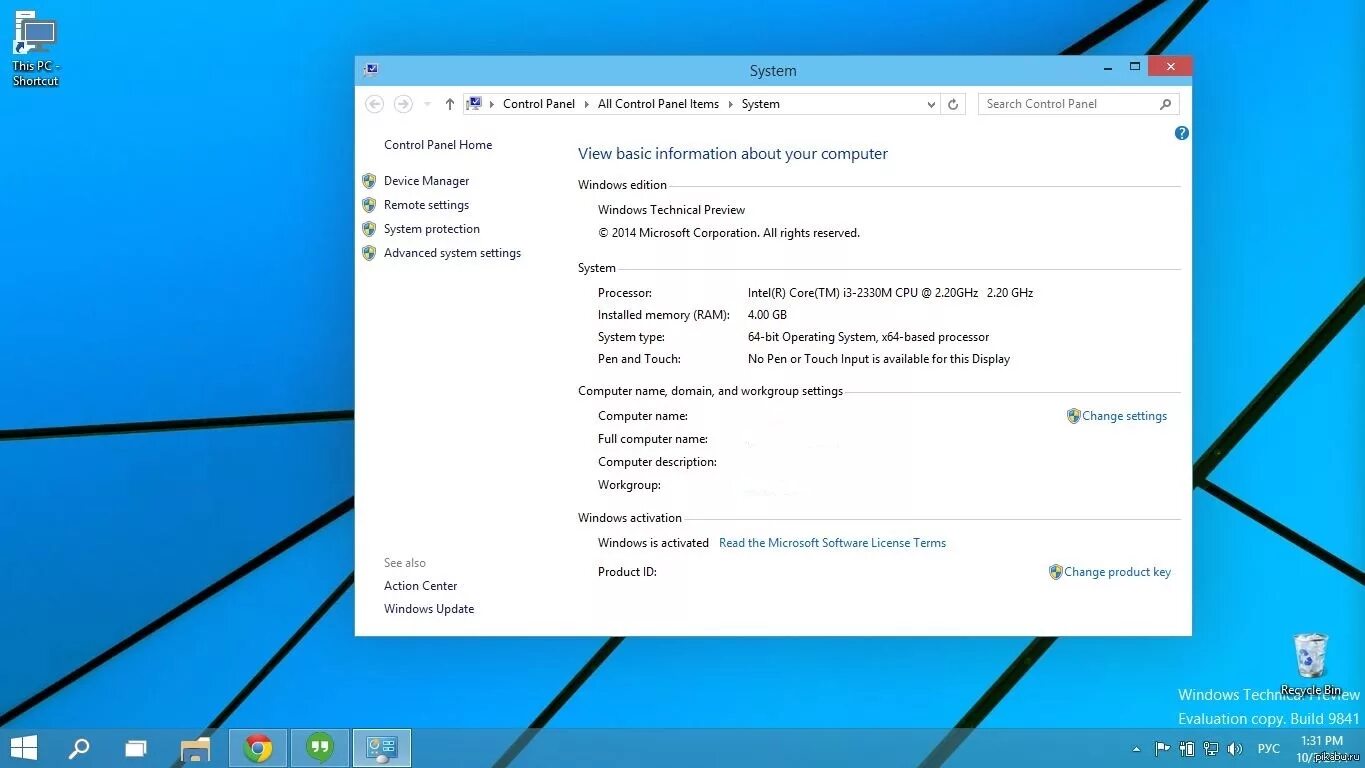The width and height of the screenshot is (1365, 768).
Task: Minimize the System window
Action: click(x=1108, y=68)
